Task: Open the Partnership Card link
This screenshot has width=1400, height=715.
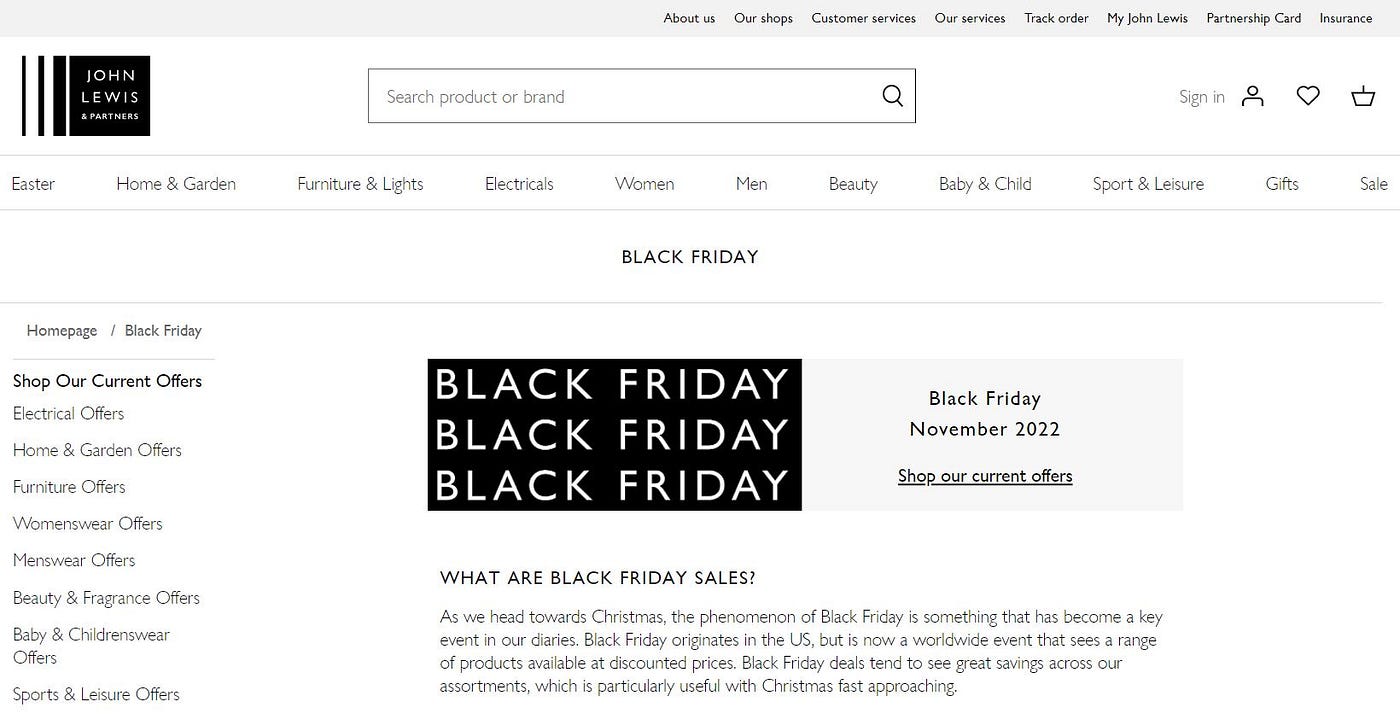Action: (1254, 18)
